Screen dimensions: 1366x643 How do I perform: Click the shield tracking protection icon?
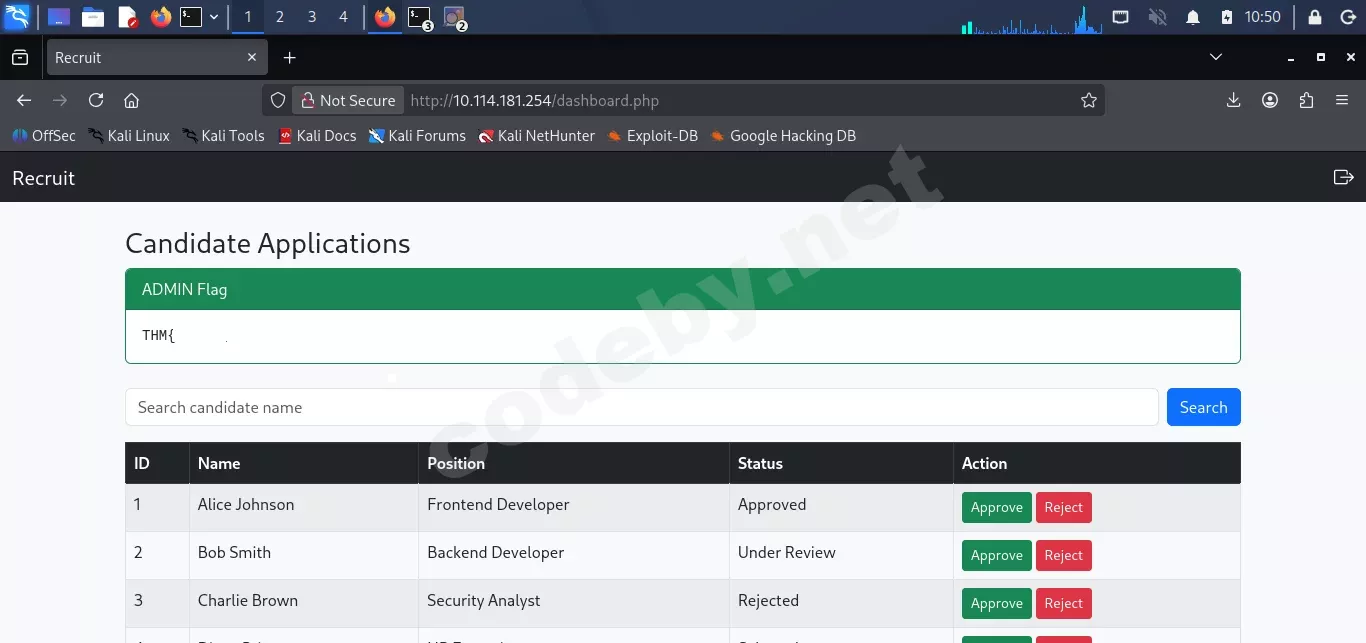[x=279, y=100]
